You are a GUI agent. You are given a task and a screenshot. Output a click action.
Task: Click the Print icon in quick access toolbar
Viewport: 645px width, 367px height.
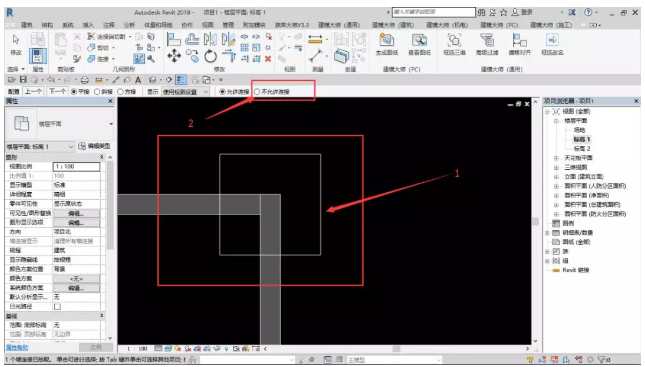click(x=84, y=80)
